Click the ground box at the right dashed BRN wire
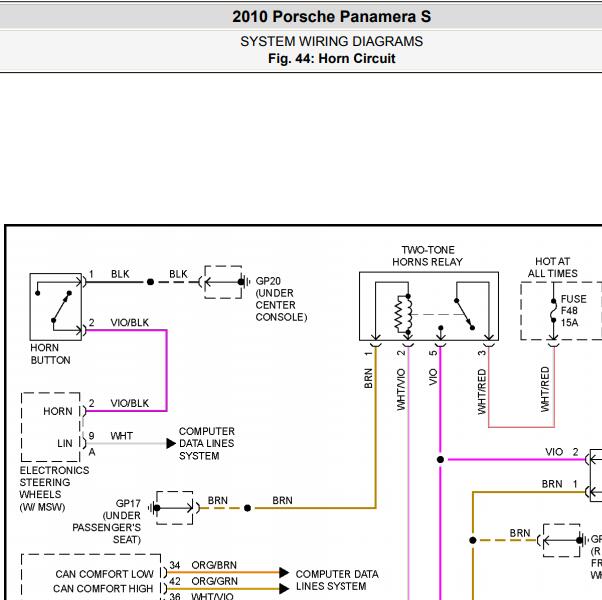 point(562,540)
